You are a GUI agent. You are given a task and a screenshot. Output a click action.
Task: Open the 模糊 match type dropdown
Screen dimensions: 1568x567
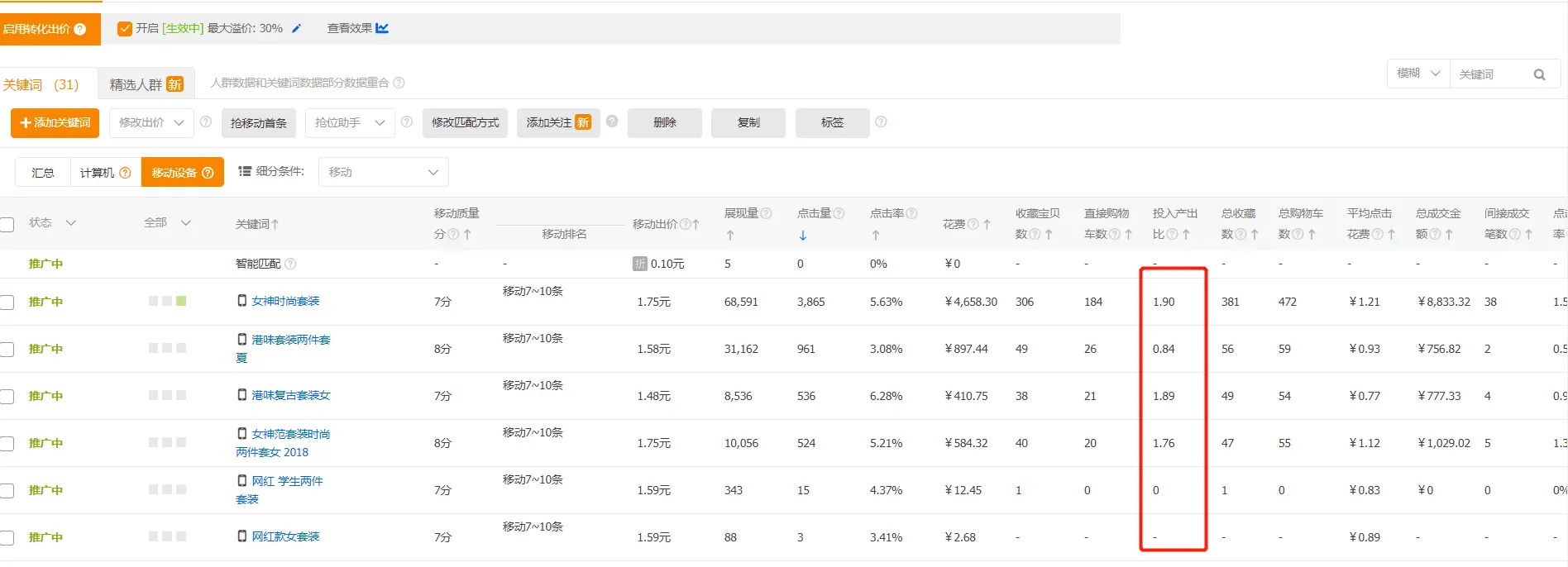point(1418,74)
